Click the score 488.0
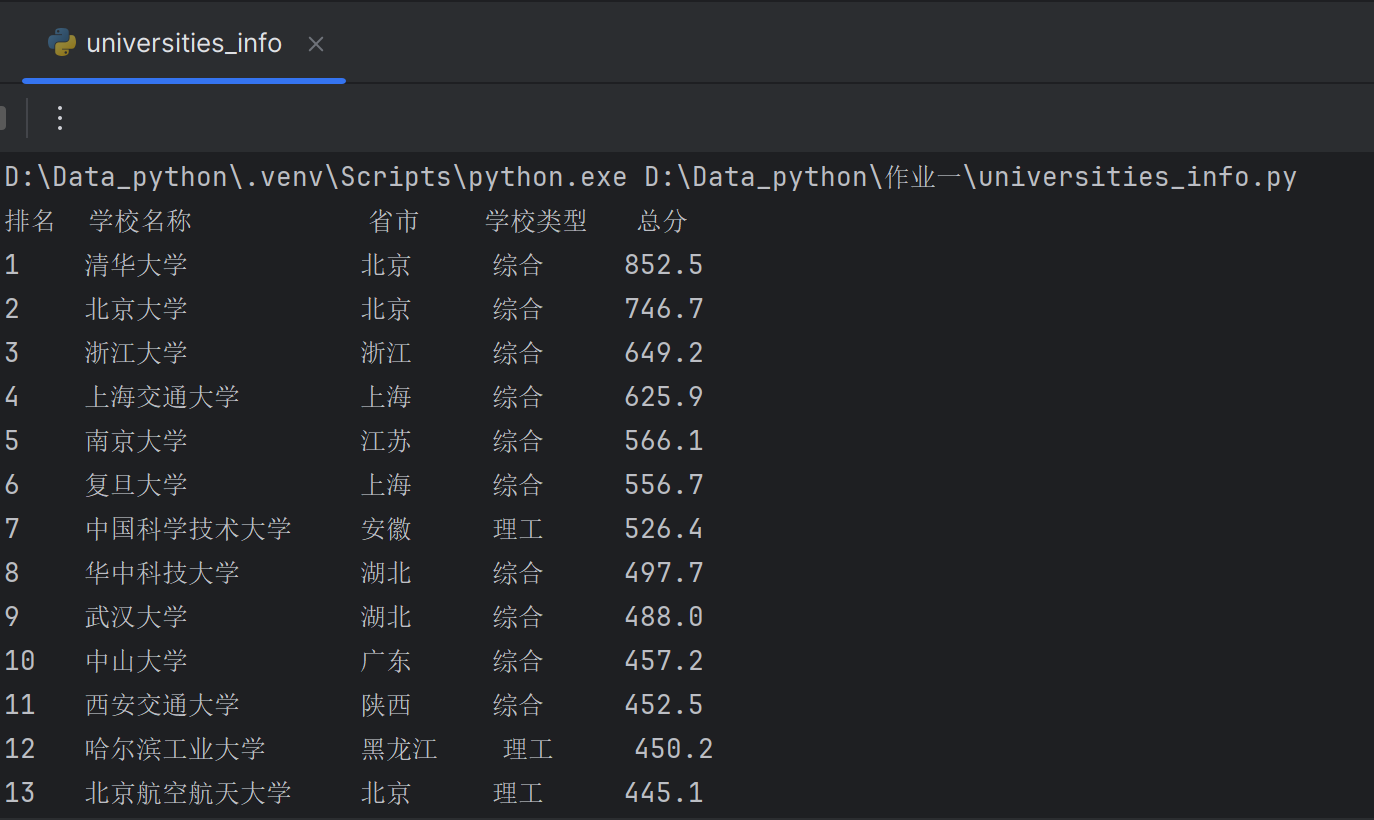 pyautogui.click(x=664, y=617)
